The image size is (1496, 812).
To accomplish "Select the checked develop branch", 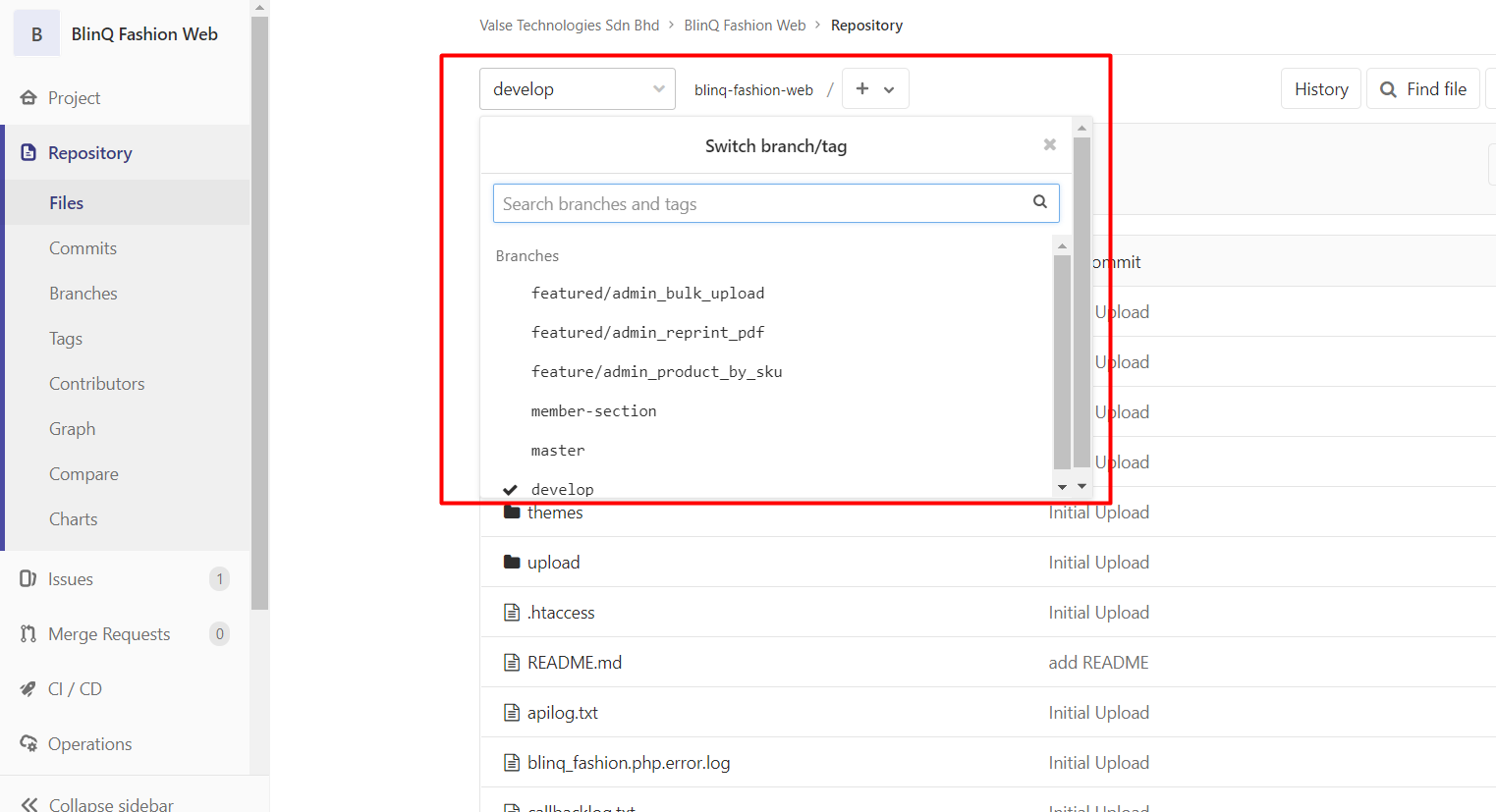I will coord(562,489).
